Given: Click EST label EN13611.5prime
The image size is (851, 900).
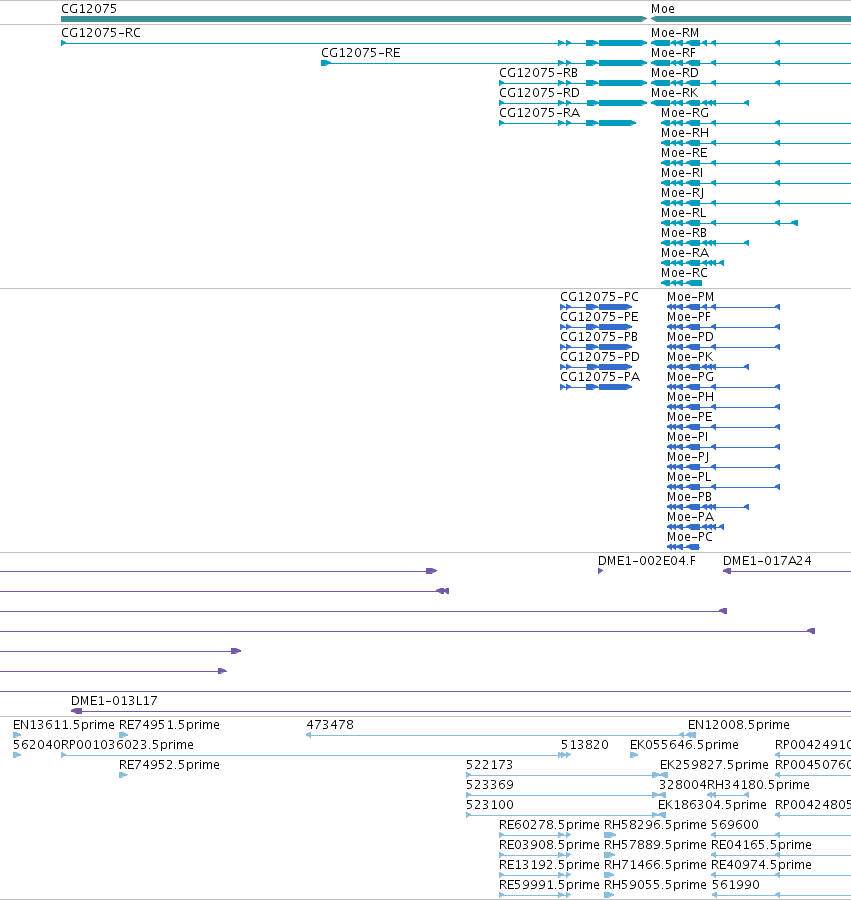Looking at the screenshot, I should 64,725.
